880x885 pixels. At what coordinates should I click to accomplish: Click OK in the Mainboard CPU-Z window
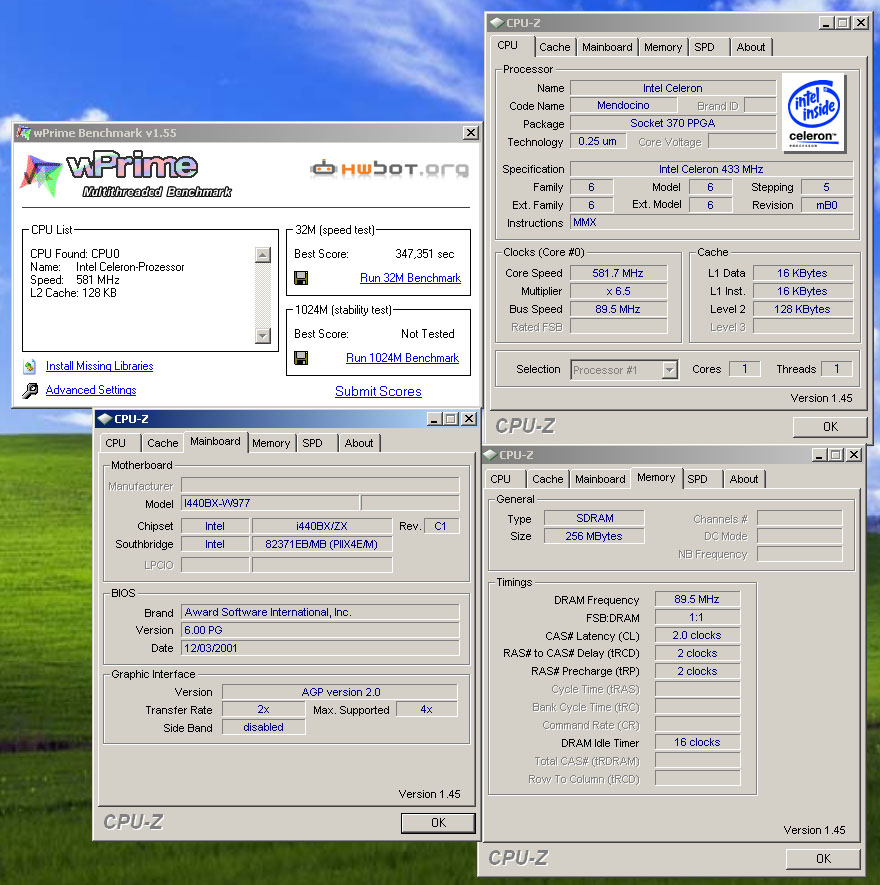click(x=438, y=822)
